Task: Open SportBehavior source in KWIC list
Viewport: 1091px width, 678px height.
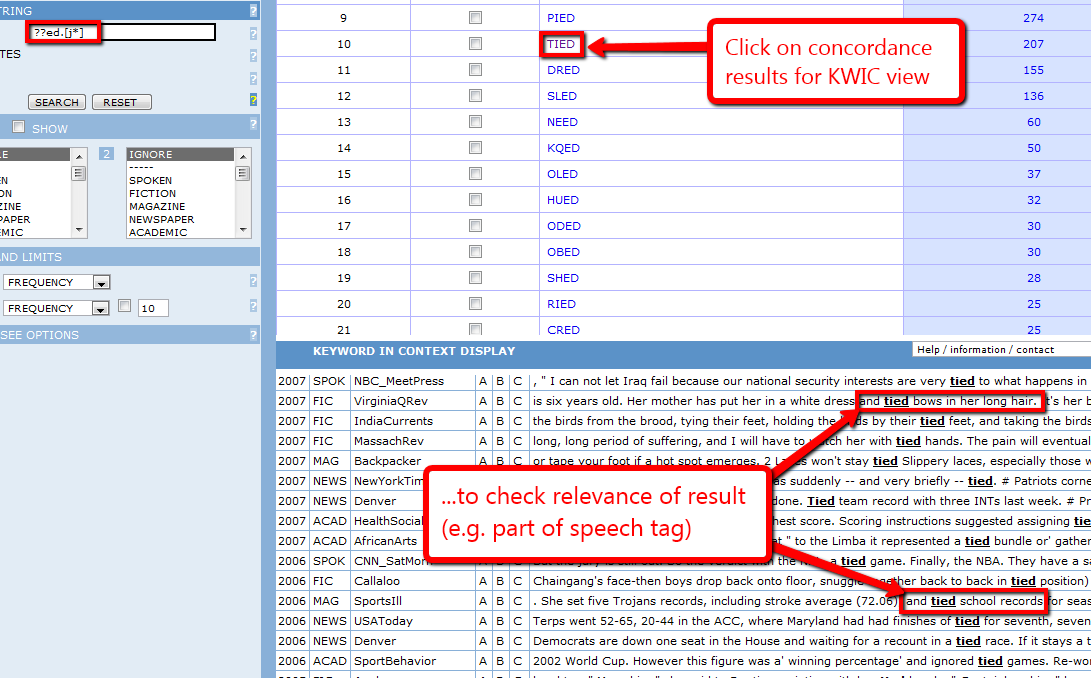Action: click(395, 661)
